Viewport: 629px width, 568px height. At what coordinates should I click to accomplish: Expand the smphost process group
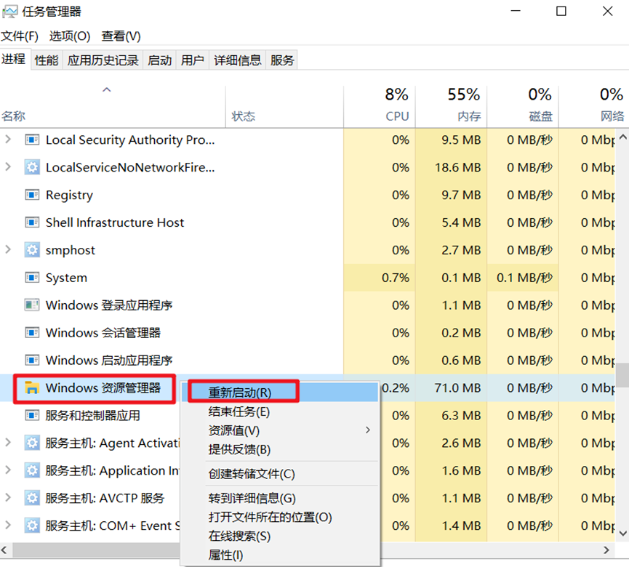8,250
